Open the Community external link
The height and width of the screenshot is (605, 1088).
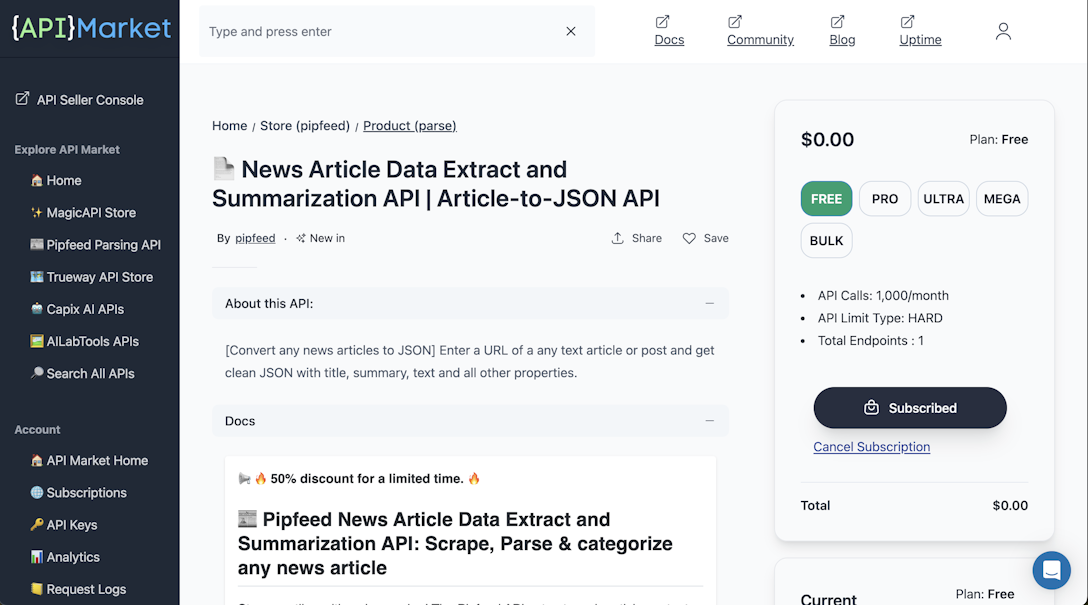(x=760, y=31)
